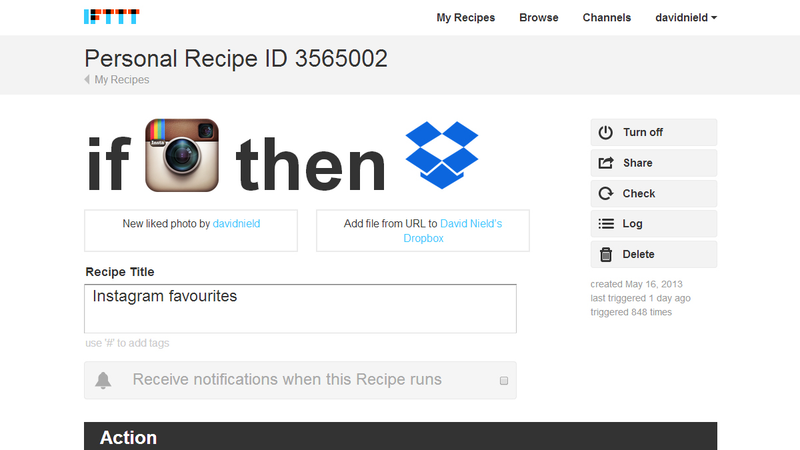The image size is (800, 450).
Task: Click the notification bell icon
Action: [103, 380]
